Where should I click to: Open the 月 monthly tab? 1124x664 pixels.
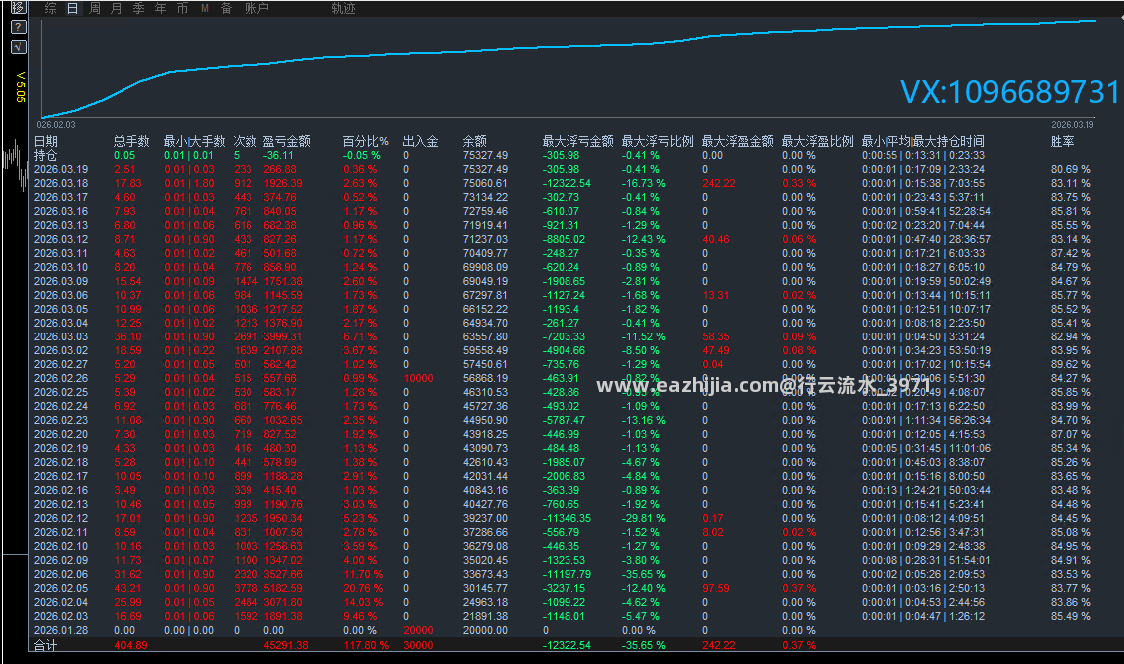click(x=117, y=8)
